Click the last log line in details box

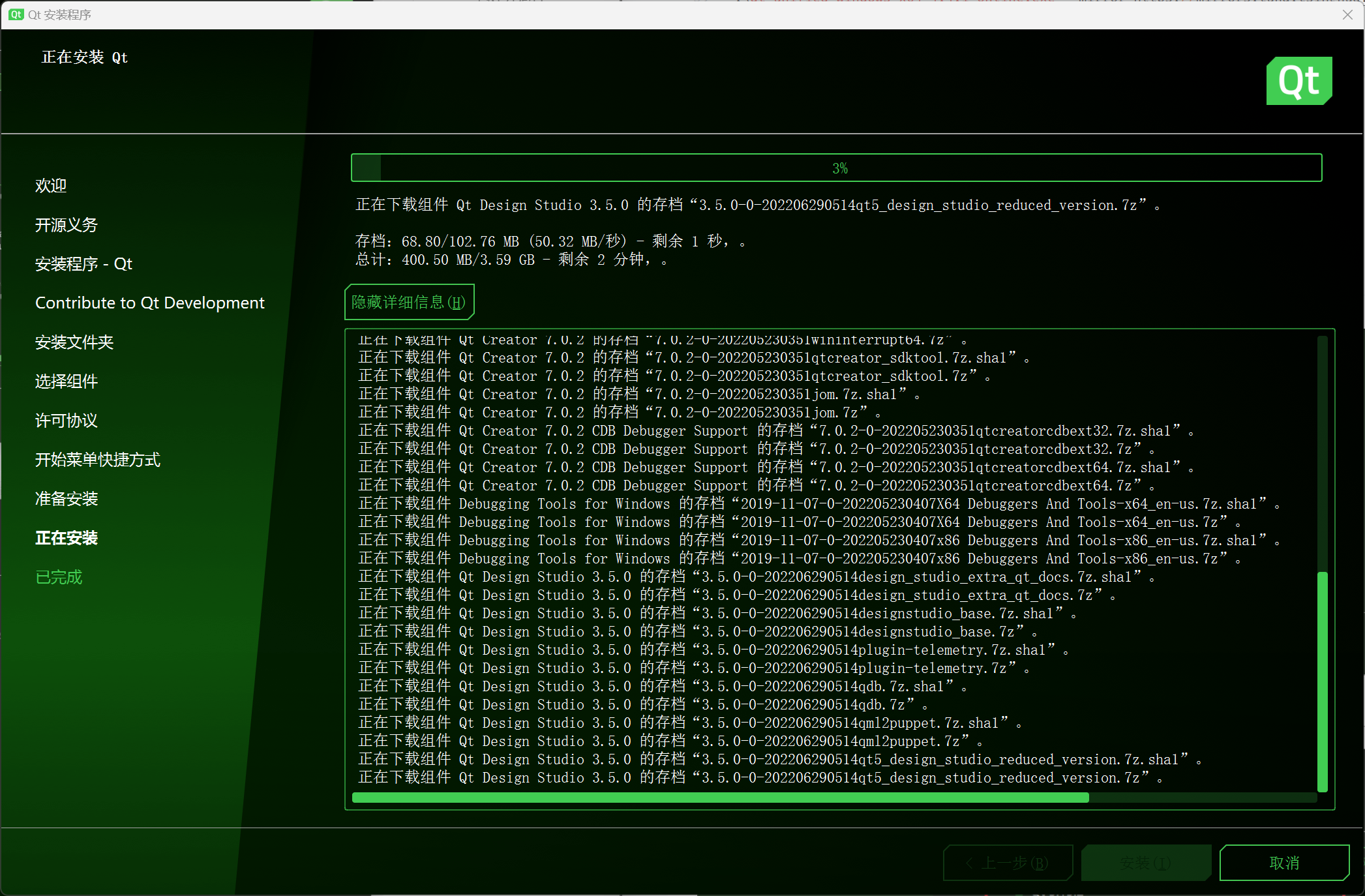[x=760, y=777]
